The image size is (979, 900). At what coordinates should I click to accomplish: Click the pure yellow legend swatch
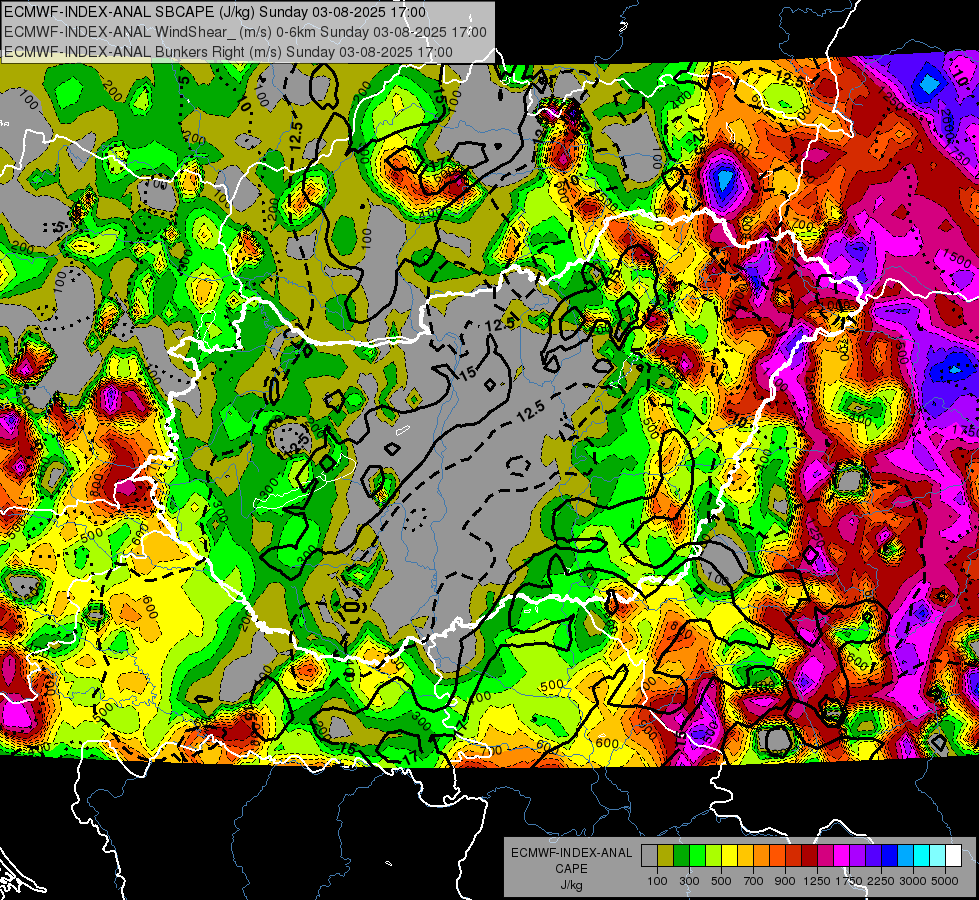(x=729, y=856)
